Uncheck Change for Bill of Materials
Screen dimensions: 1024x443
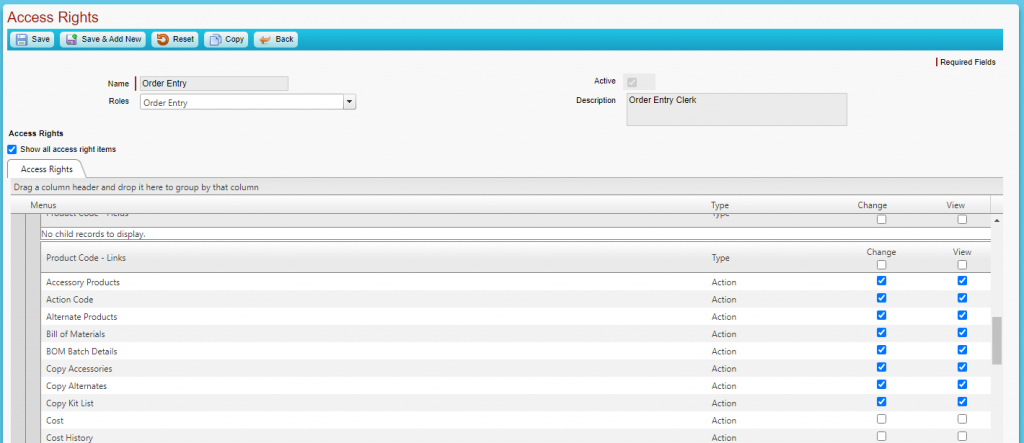[x=882, y=333]
